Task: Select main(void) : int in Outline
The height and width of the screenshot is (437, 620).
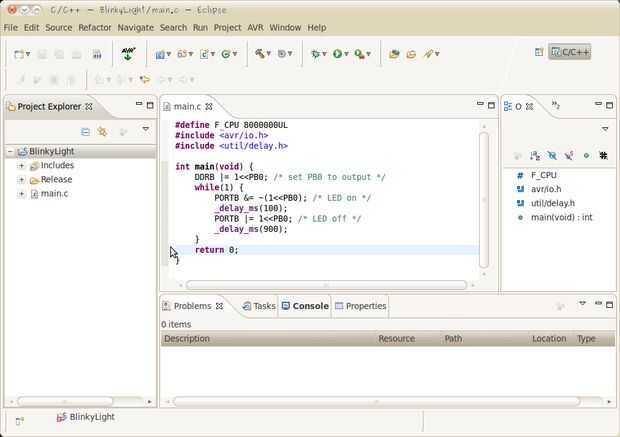Action: pos(560,217)
